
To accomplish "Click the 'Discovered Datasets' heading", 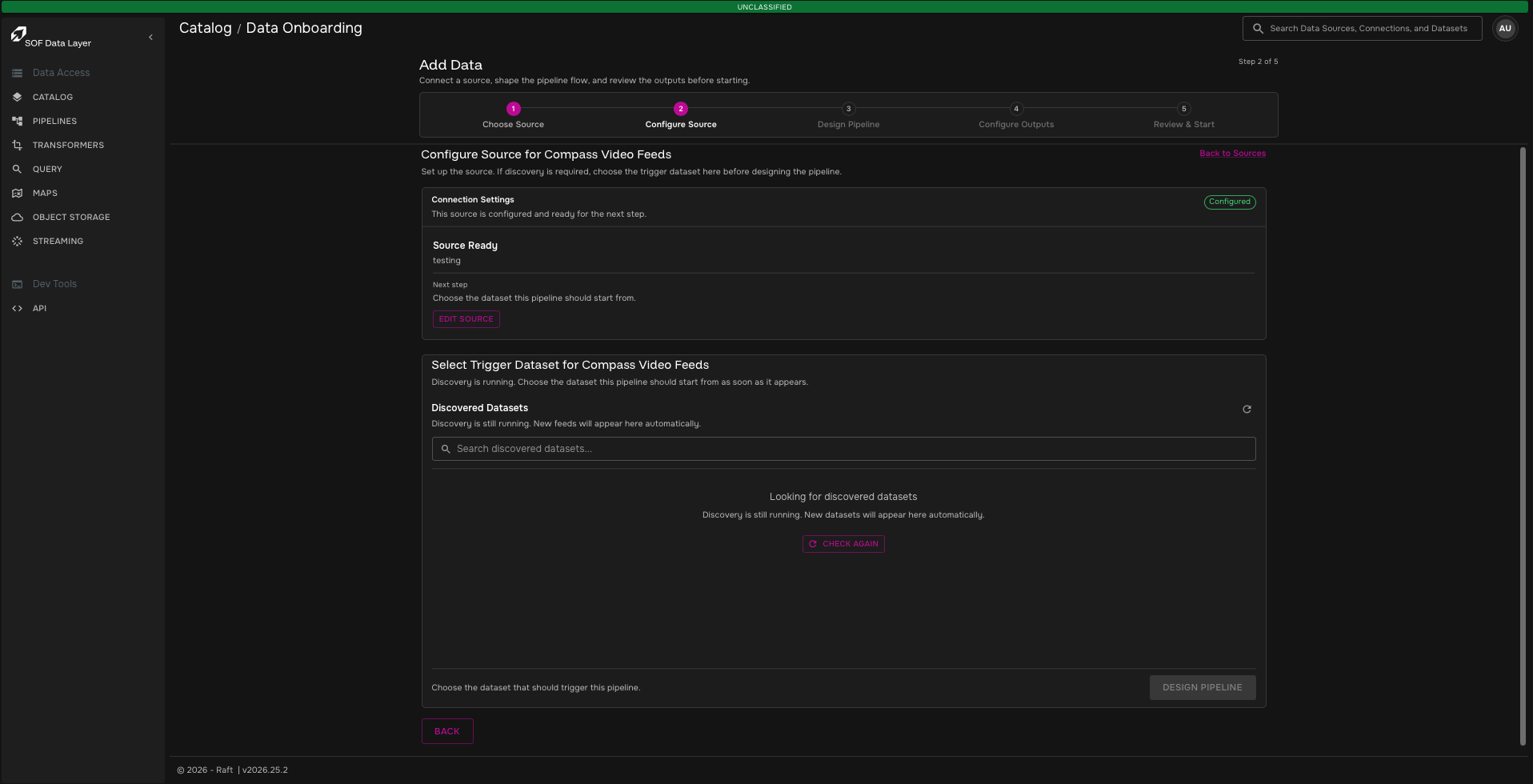I will (x=479, y=408).
